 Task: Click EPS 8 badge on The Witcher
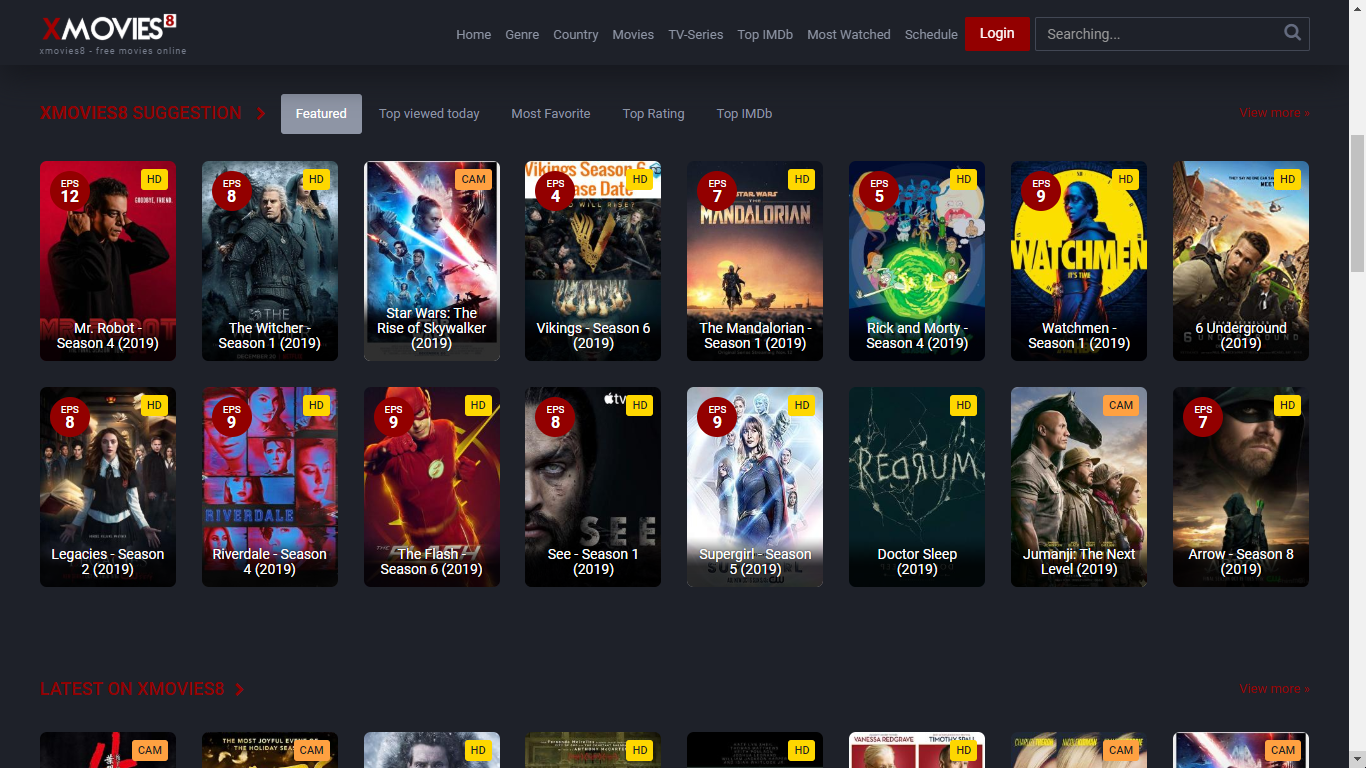[232, 190]
